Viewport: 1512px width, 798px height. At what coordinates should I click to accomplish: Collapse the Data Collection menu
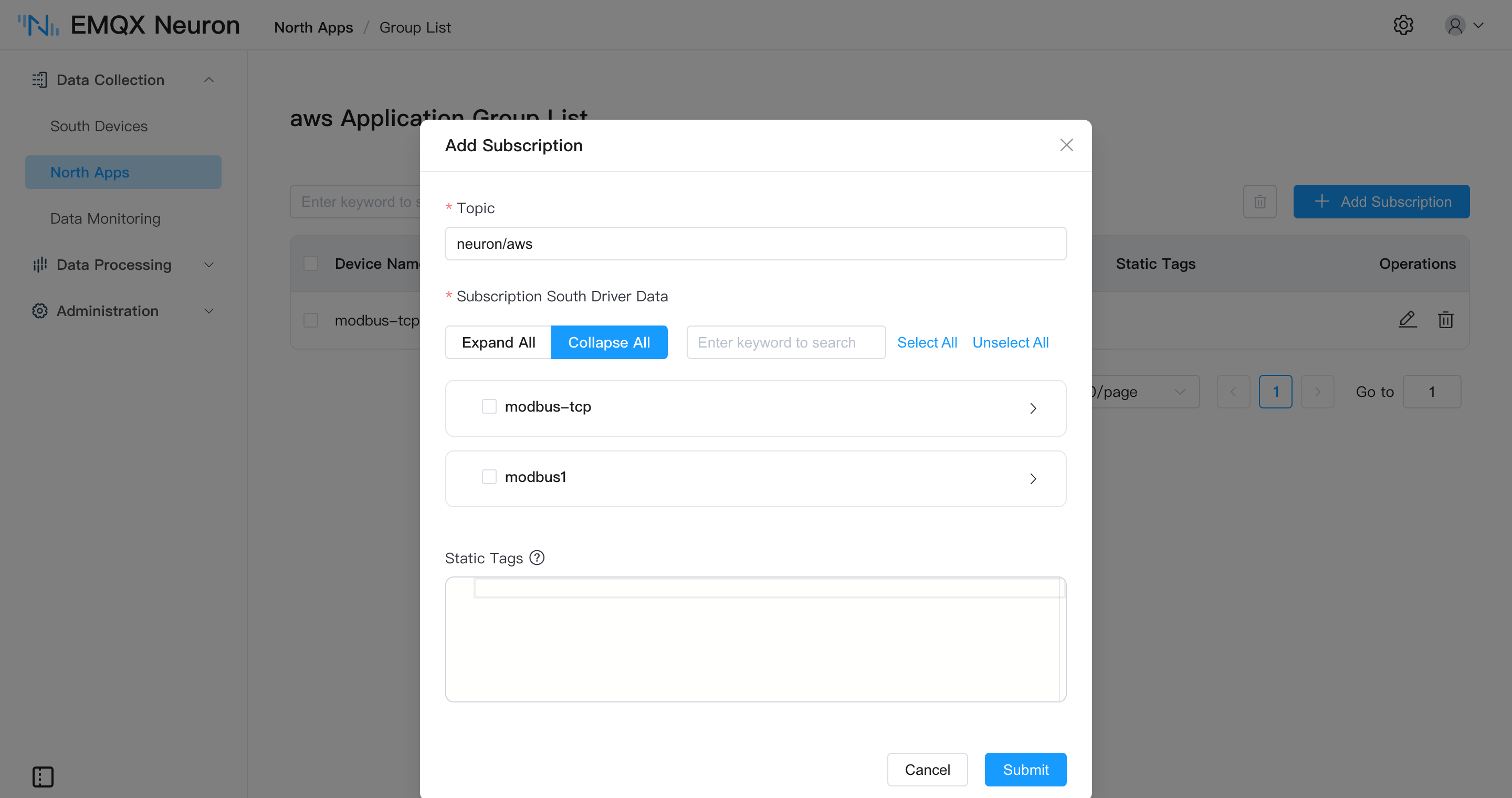pyautogui.click(x=209, y=80)
